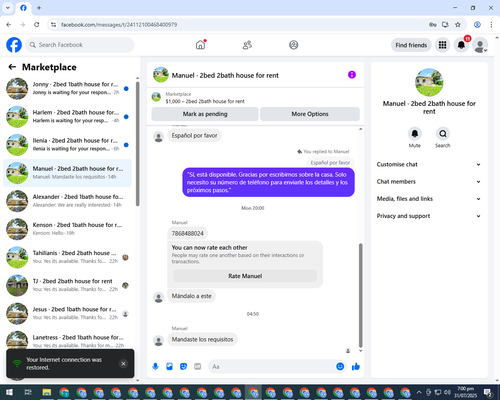Search in conversation magnifier icon
The height and width of the screenshot is (400, 500).
point(443,134)
